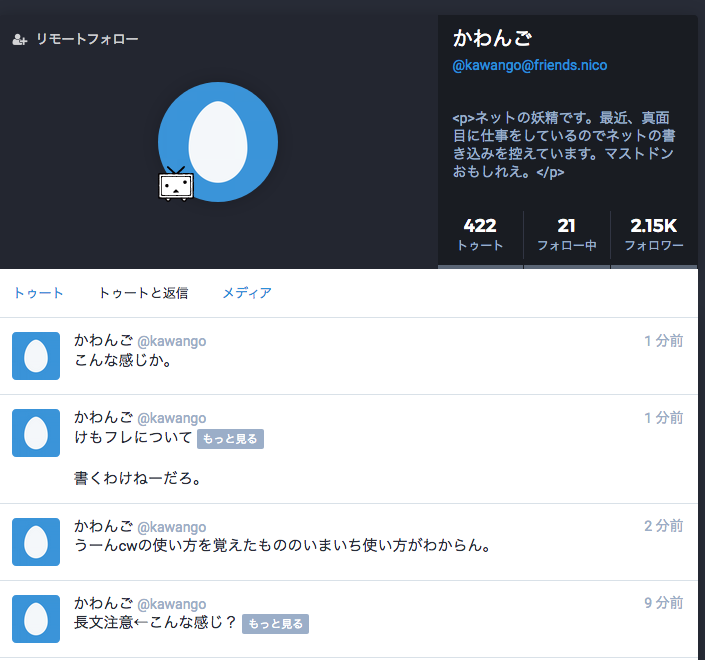Switch to the トゥート tab
Viewport: 705px width, 660px height.
coord(38,293)
